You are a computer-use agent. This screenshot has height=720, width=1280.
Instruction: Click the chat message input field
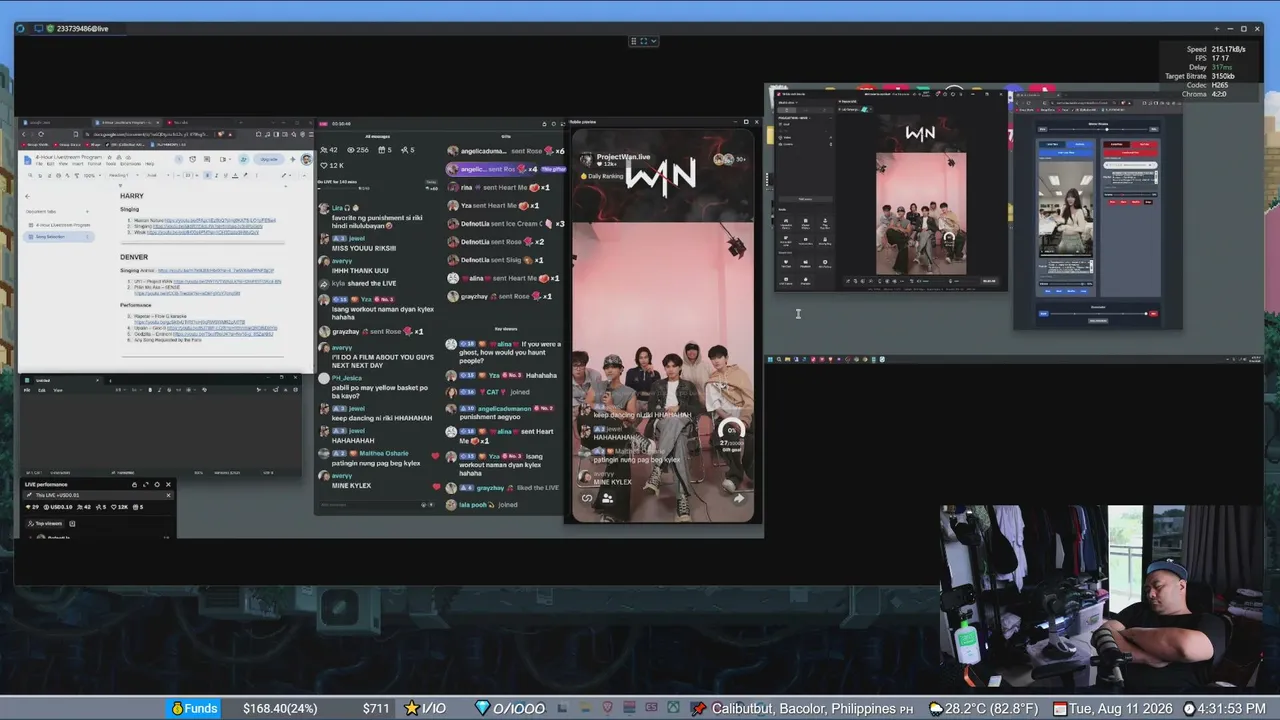375,505
